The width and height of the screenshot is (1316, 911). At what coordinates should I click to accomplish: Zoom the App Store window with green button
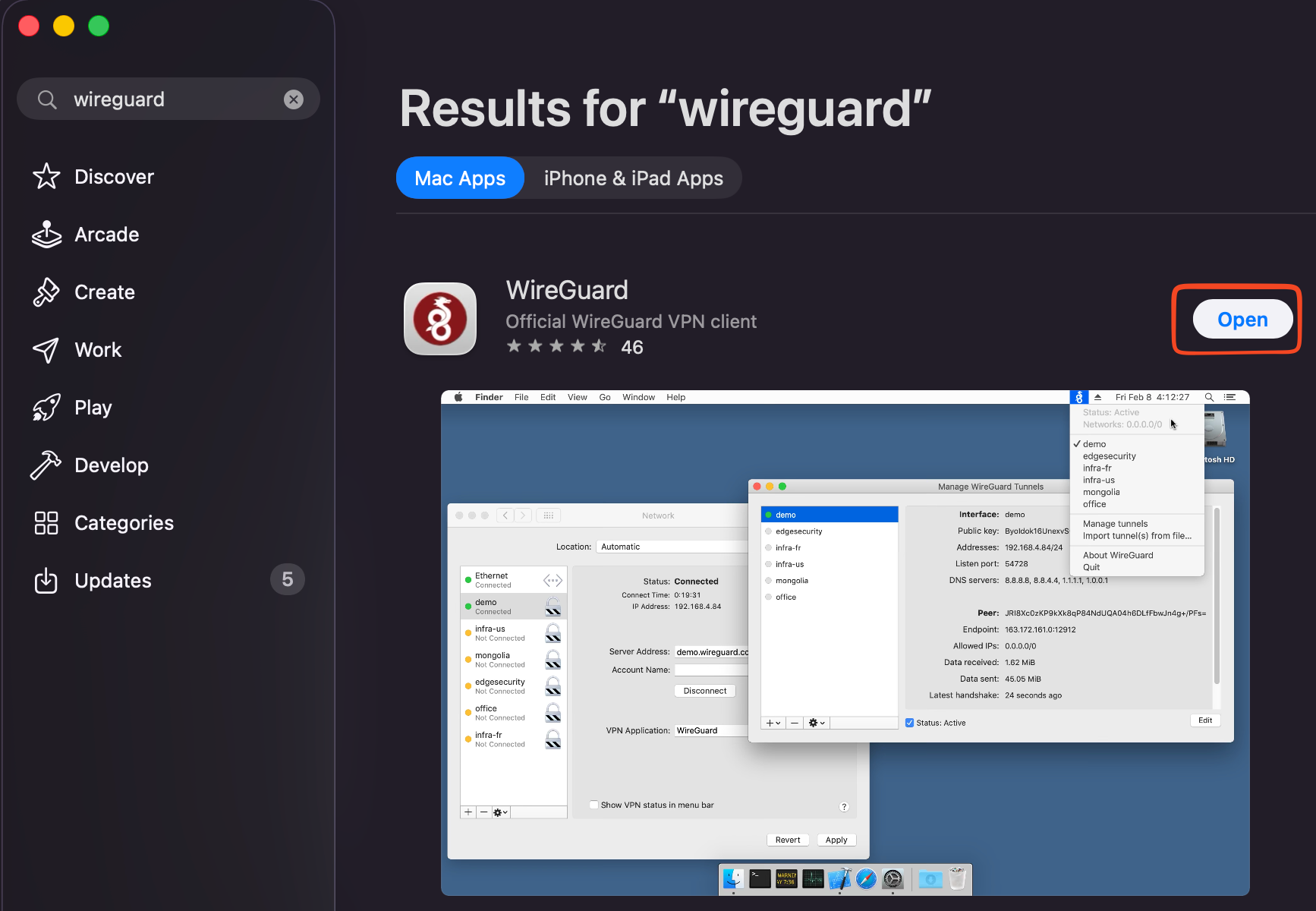coord(99,26)
